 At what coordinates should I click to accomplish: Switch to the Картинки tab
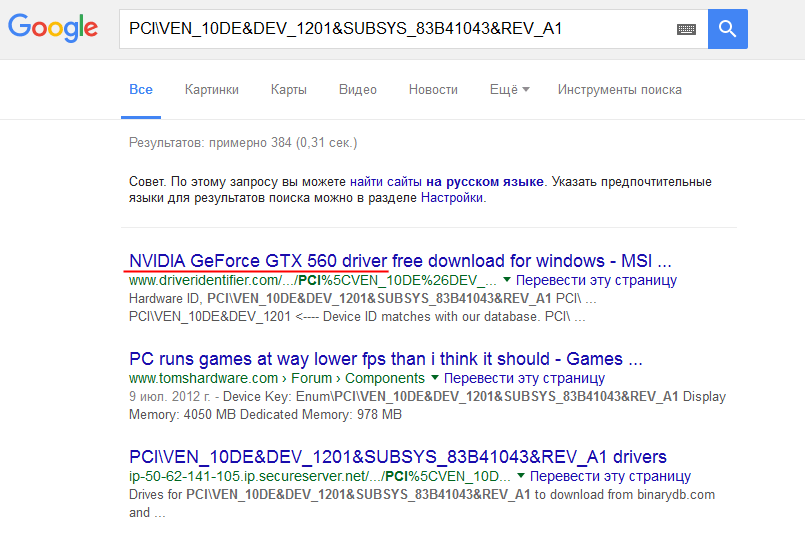(212, 90)
